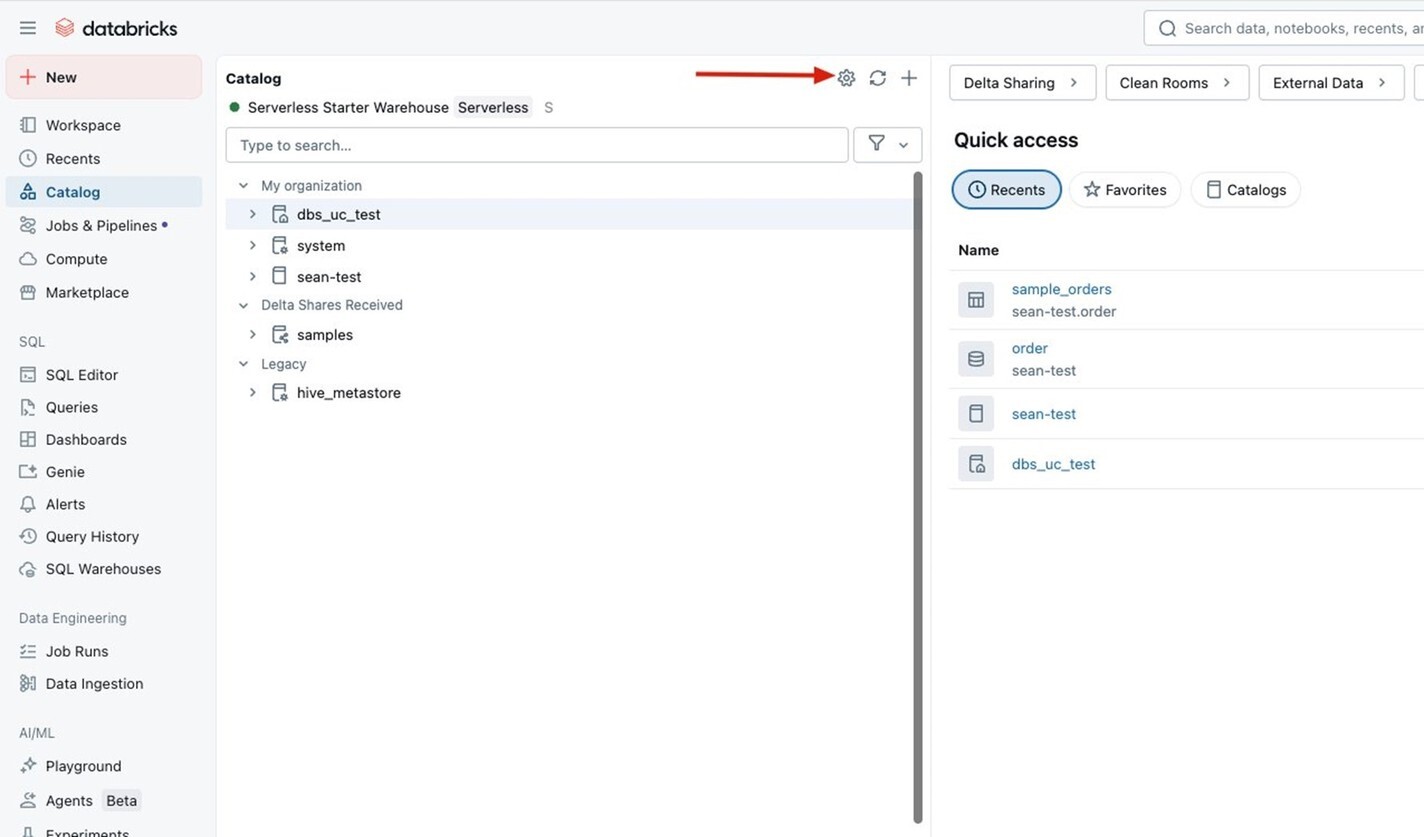The width and height of the screenshot is (1424, 837).
Task: Select the Recents filter pill
Action: pyautogui.click(x=1006, y=190)
